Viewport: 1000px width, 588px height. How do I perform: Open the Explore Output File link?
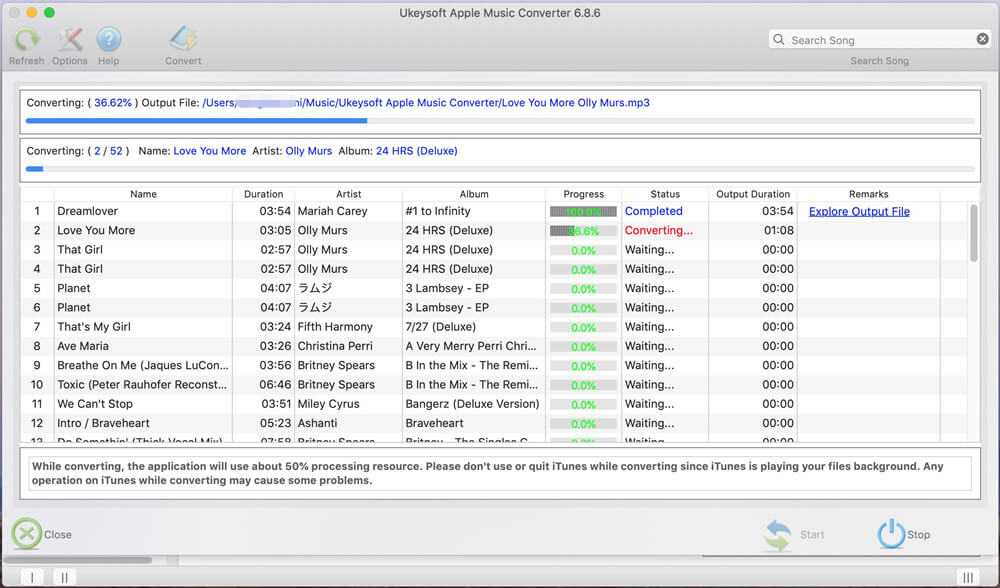859,212
